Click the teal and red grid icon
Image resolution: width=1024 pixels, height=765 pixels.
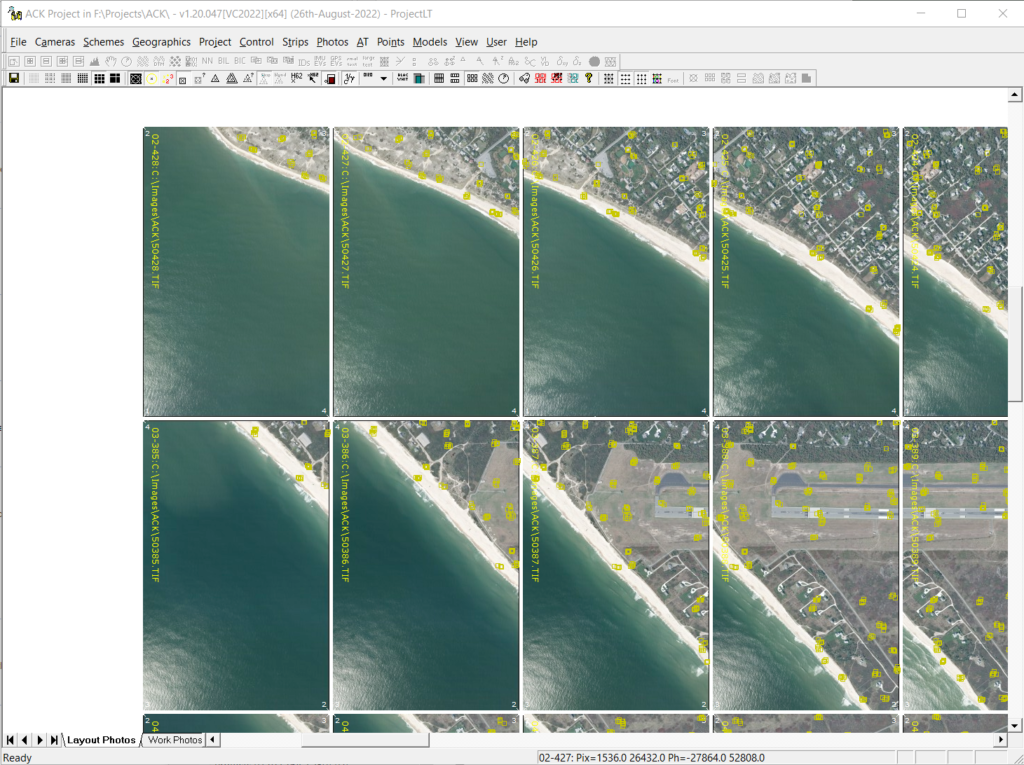point(573,78)
